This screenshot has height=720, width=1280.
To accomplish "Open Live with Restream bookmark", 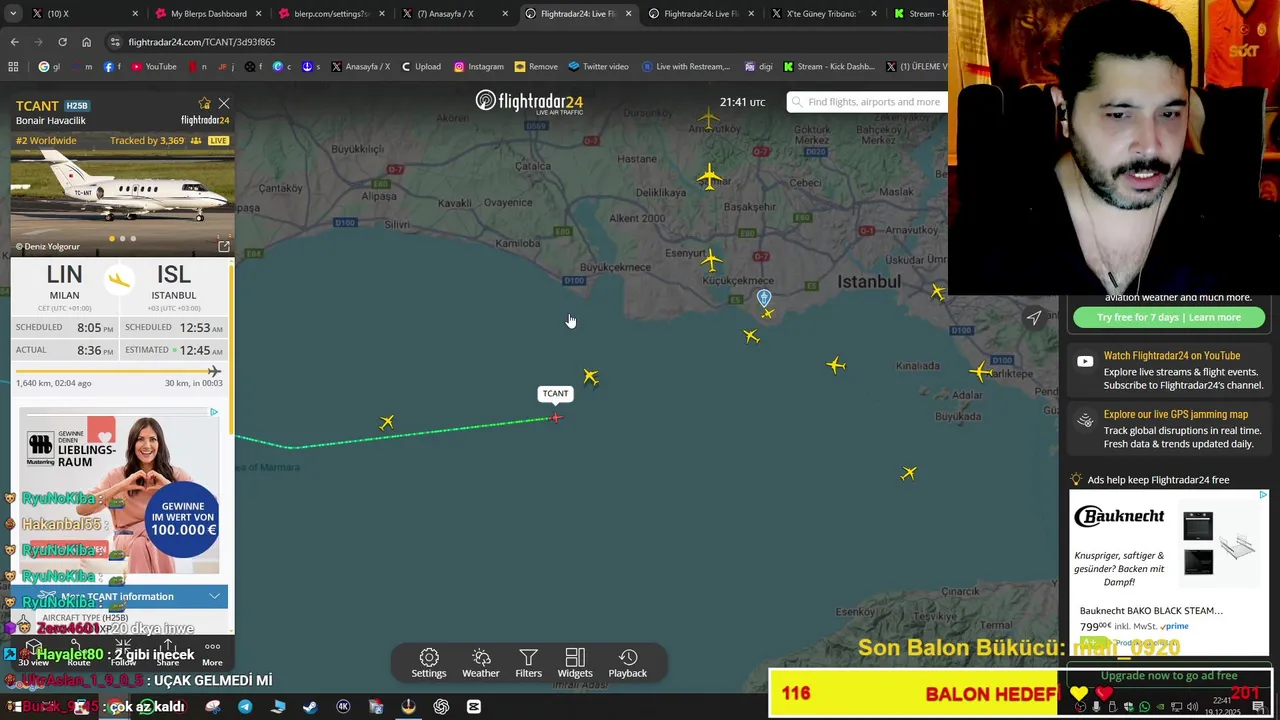I will click(687, 67).
